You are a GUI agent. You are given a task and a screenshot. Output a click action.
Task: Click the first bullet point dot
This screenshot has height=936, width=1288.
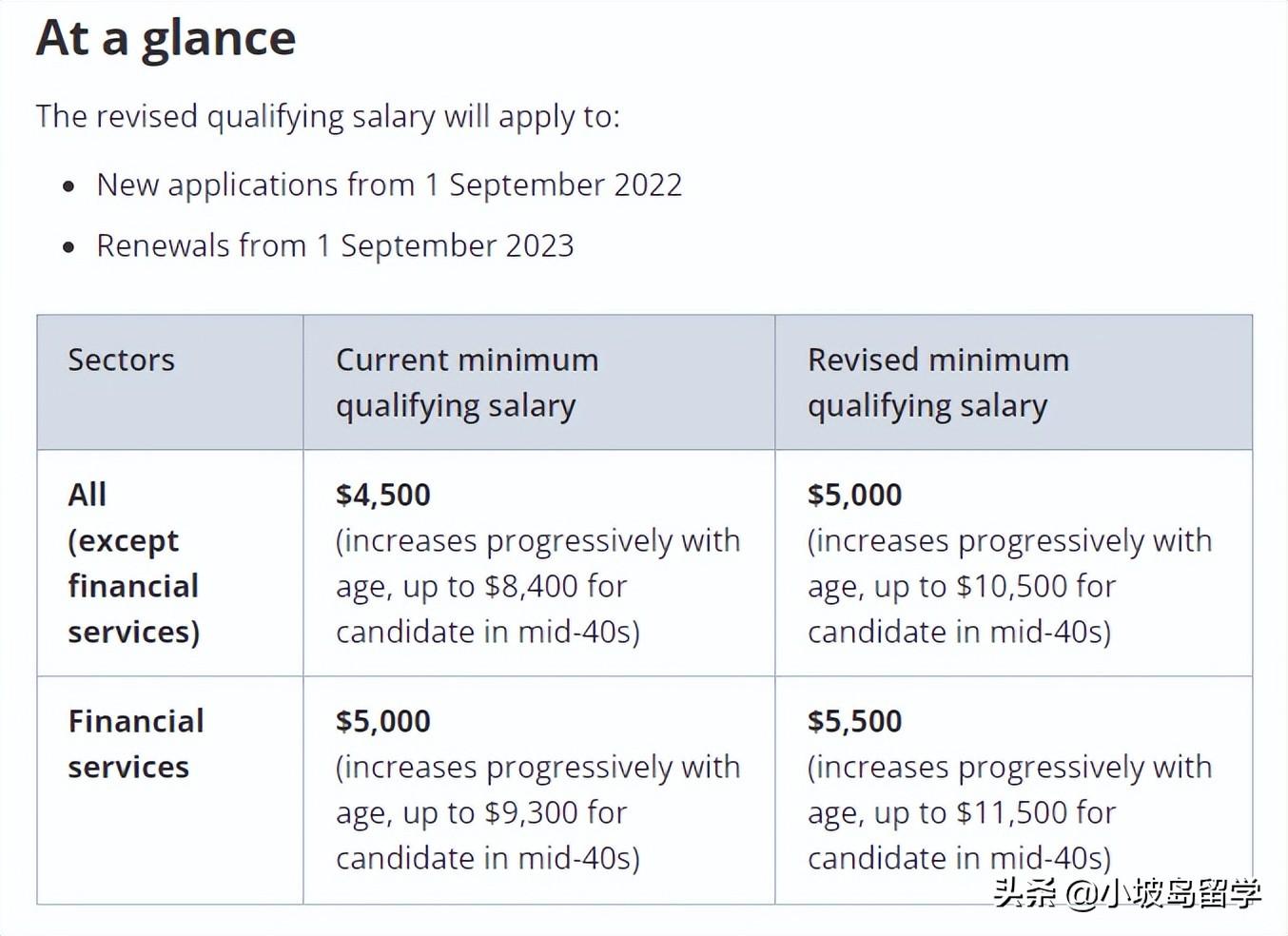(x=68, y=186)
